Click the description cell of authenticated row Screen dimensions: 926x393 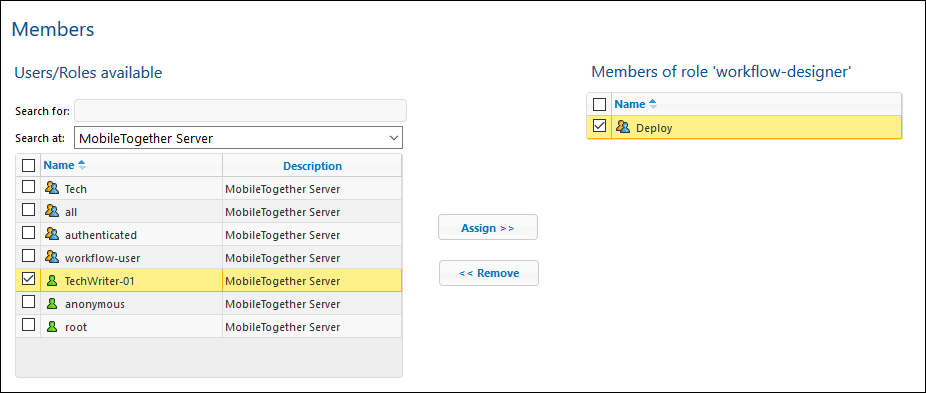pos(312,235)
